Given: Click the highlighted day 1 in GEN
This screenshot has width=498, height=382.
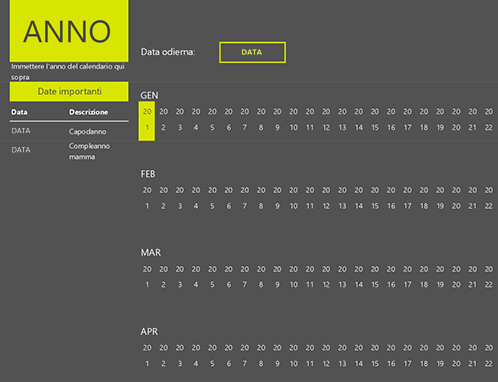Looking at the screenshot, I should coord(147,128).
